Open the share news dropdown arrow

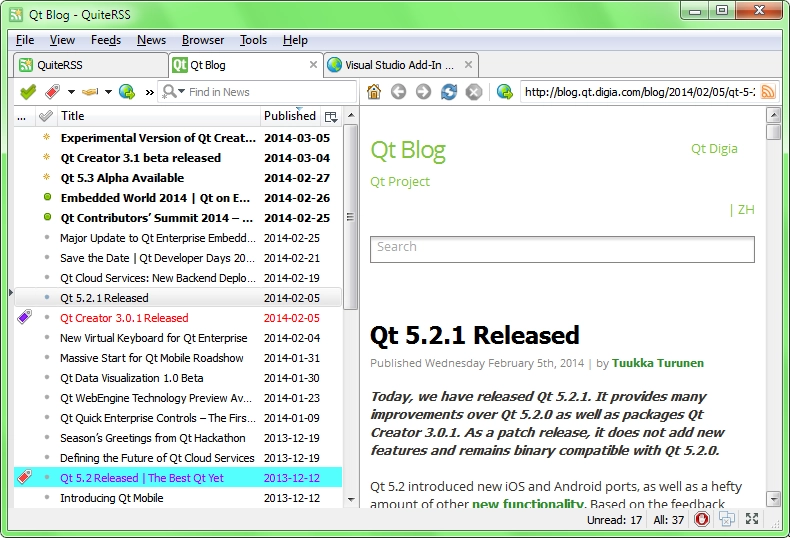click(x=108, y=92)
